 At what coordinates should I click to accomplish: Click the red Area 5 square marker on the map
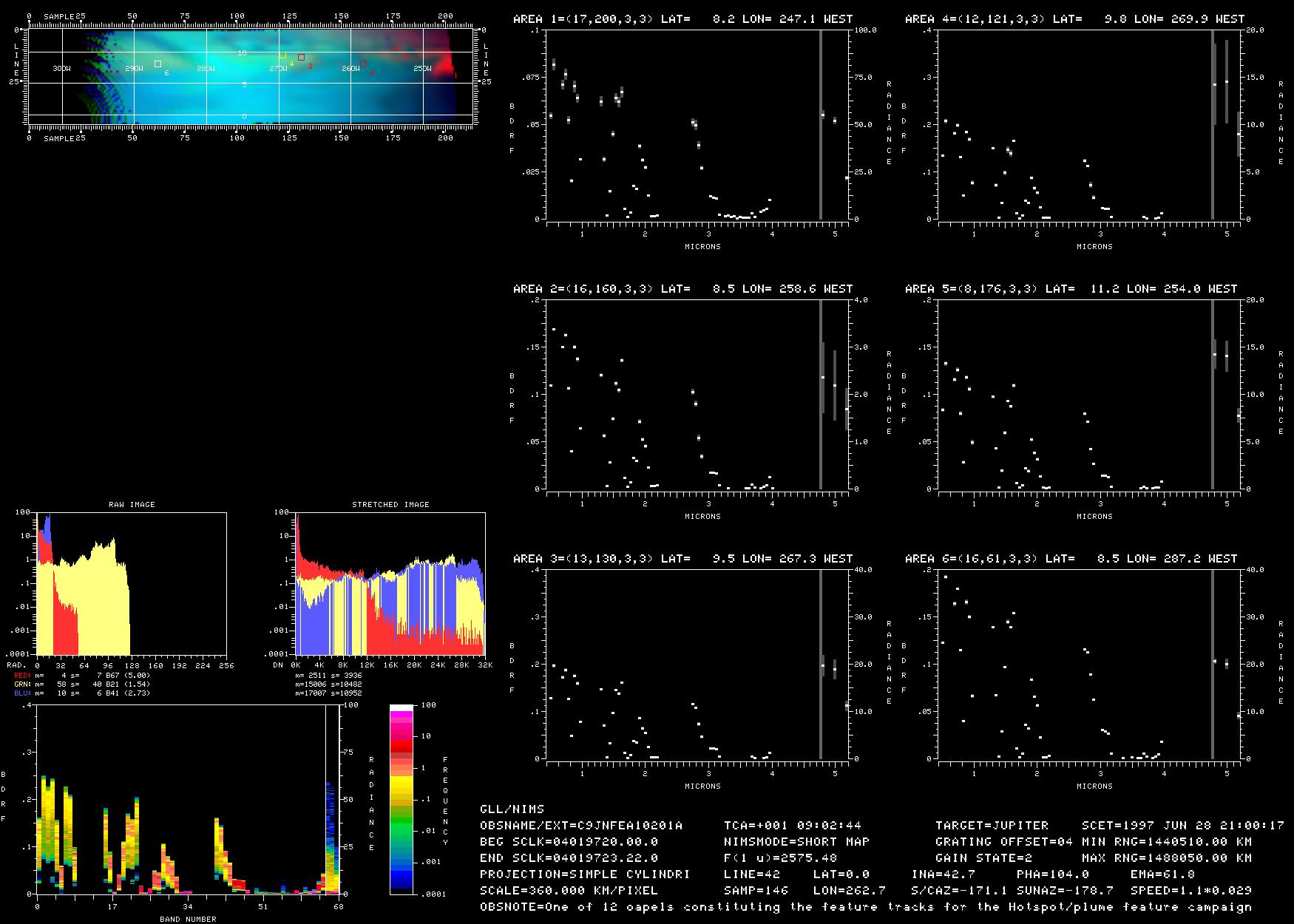point(396,47)
